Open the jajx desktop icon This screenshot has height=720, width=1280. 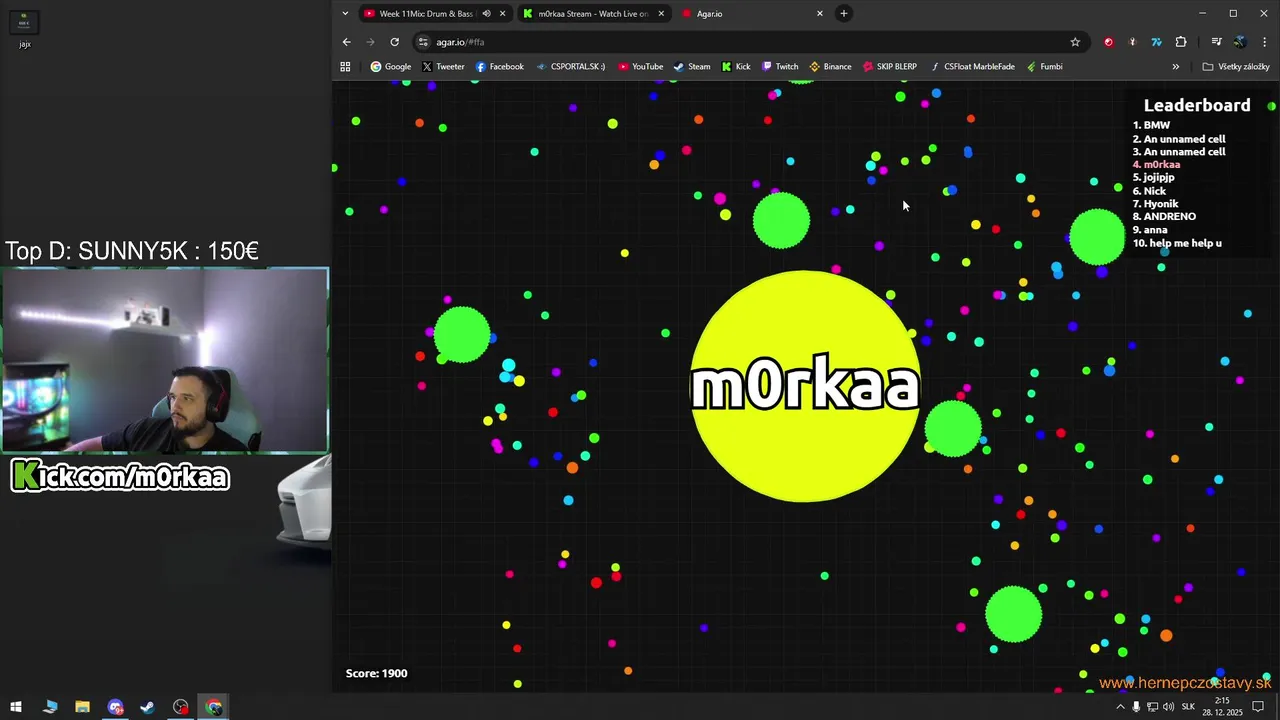pyautogui.click(x=25, y=28)
